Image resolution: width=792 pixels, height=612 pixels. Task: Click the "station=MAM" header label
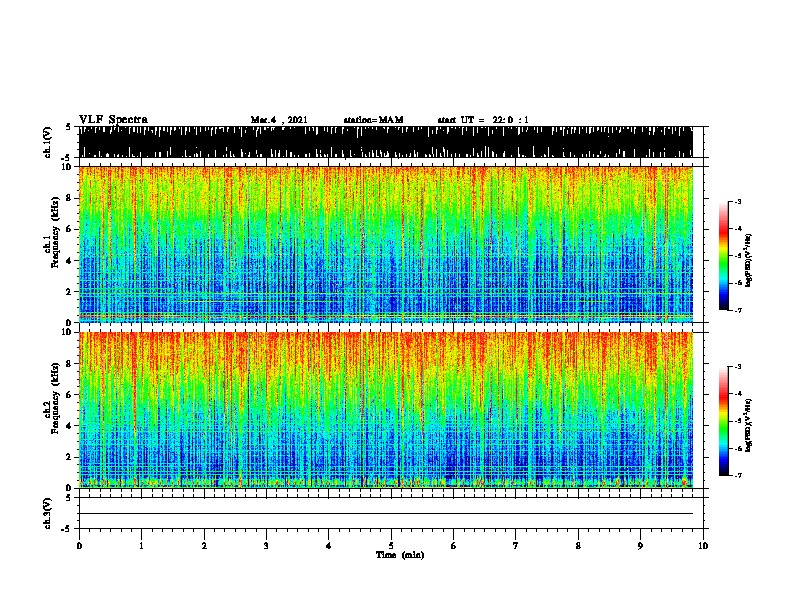[x=373, y=120]
